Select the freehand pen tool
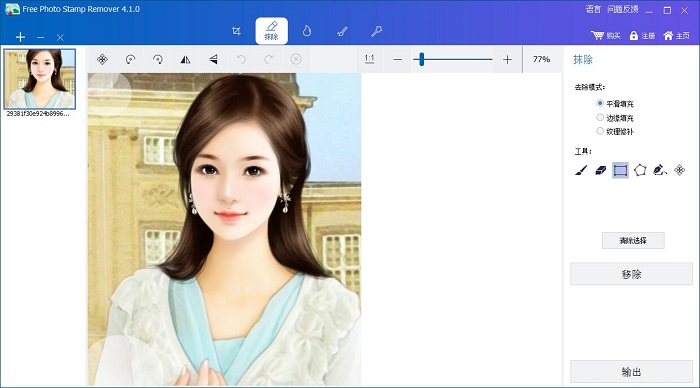 pos(660,170)
